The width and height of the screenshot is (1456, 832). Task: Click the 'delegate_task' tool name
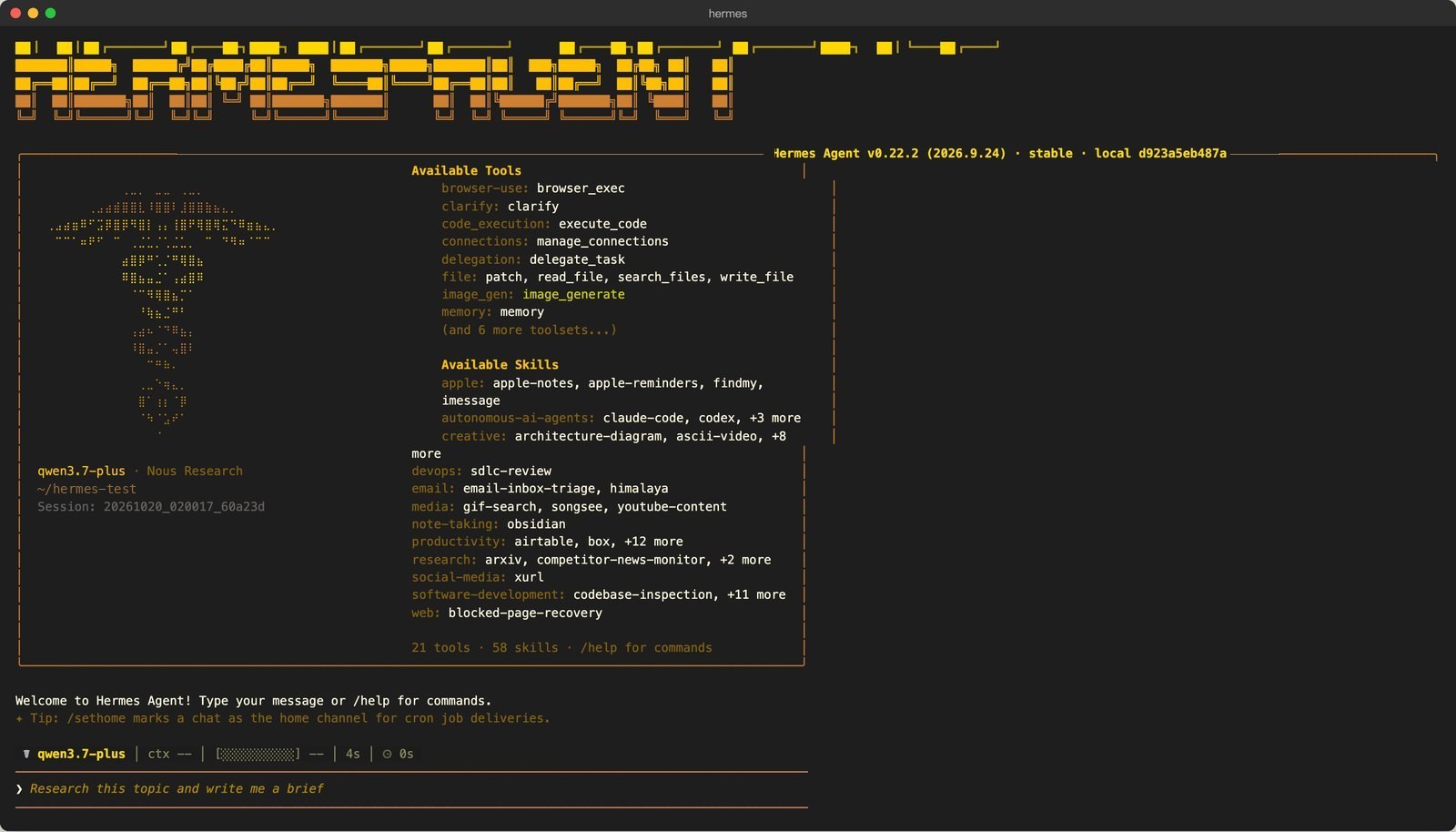click(x=577, y=259)
